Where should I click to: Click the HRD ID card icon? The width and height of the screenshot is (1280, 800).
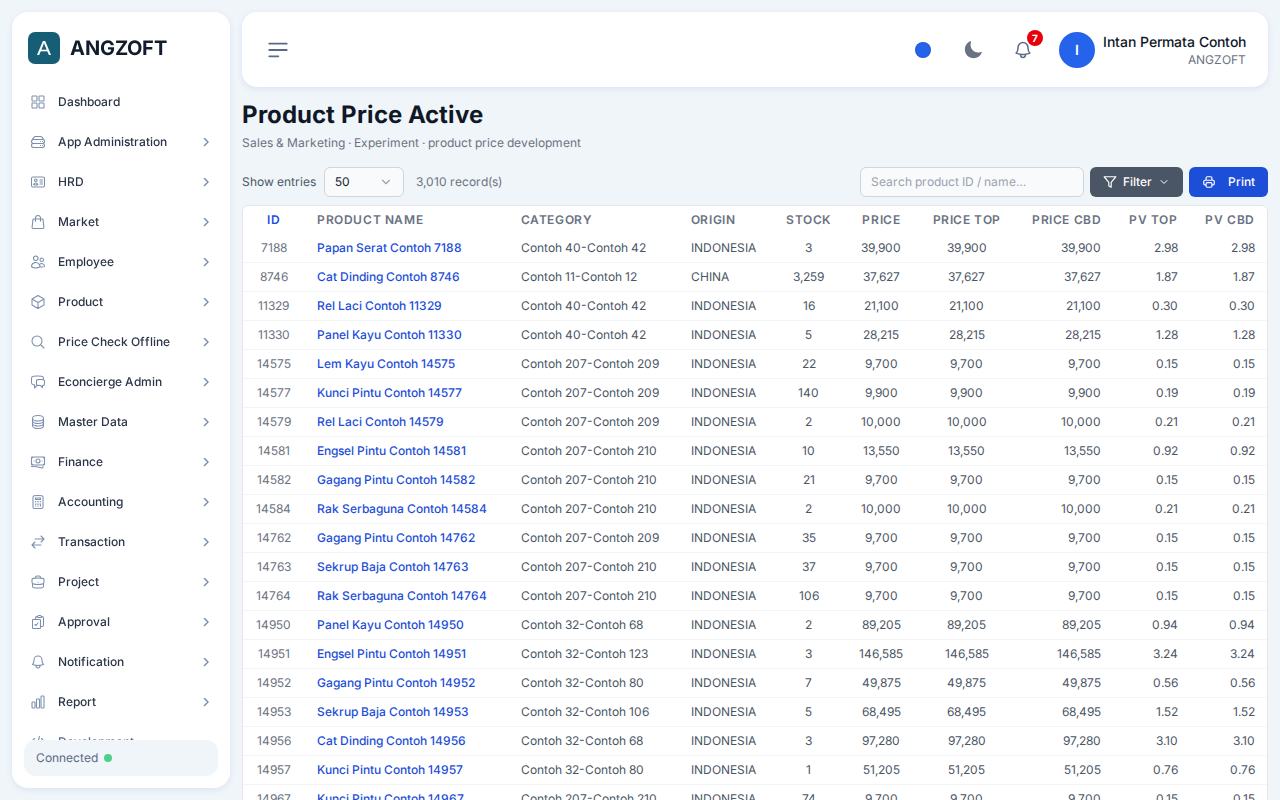pyautogui.click(x=38, y=182)
